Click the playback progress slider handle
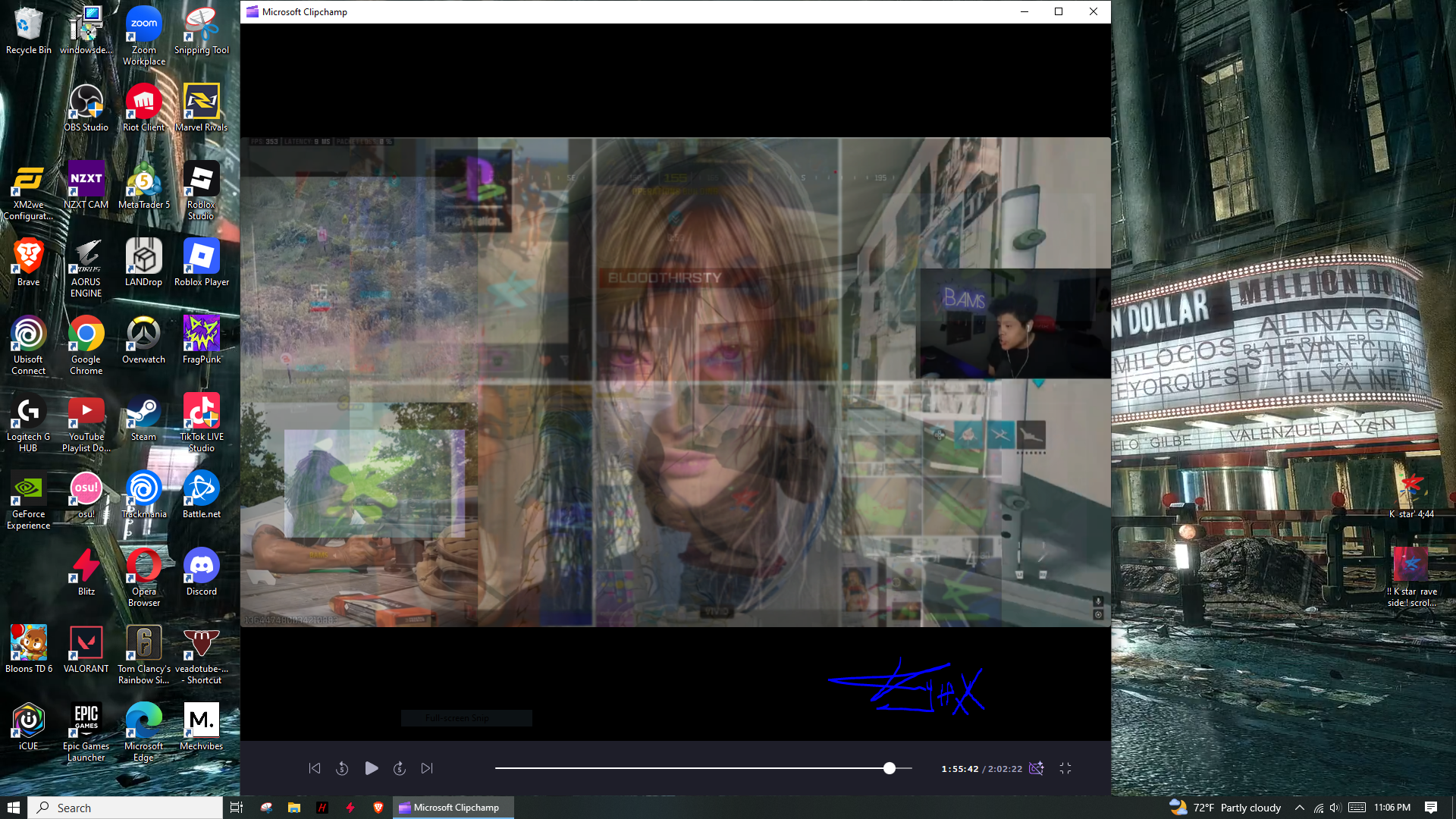1456x819 pixels. point(890,768)
